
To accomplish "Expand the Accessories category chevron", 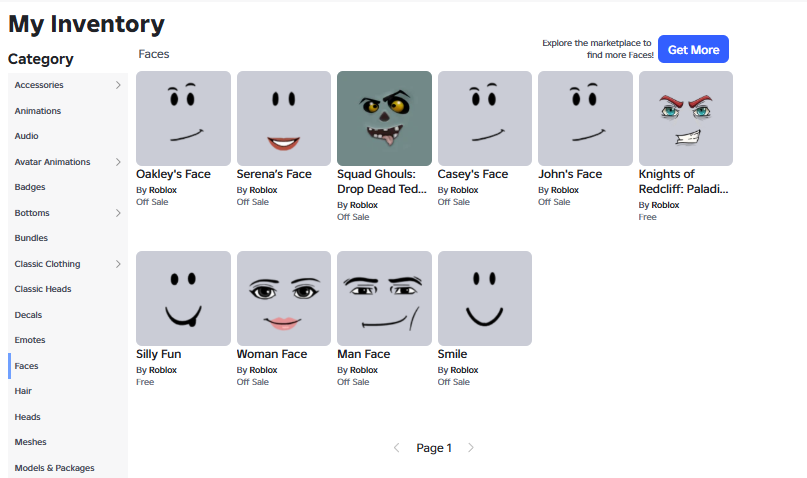I will pos(118,85).
